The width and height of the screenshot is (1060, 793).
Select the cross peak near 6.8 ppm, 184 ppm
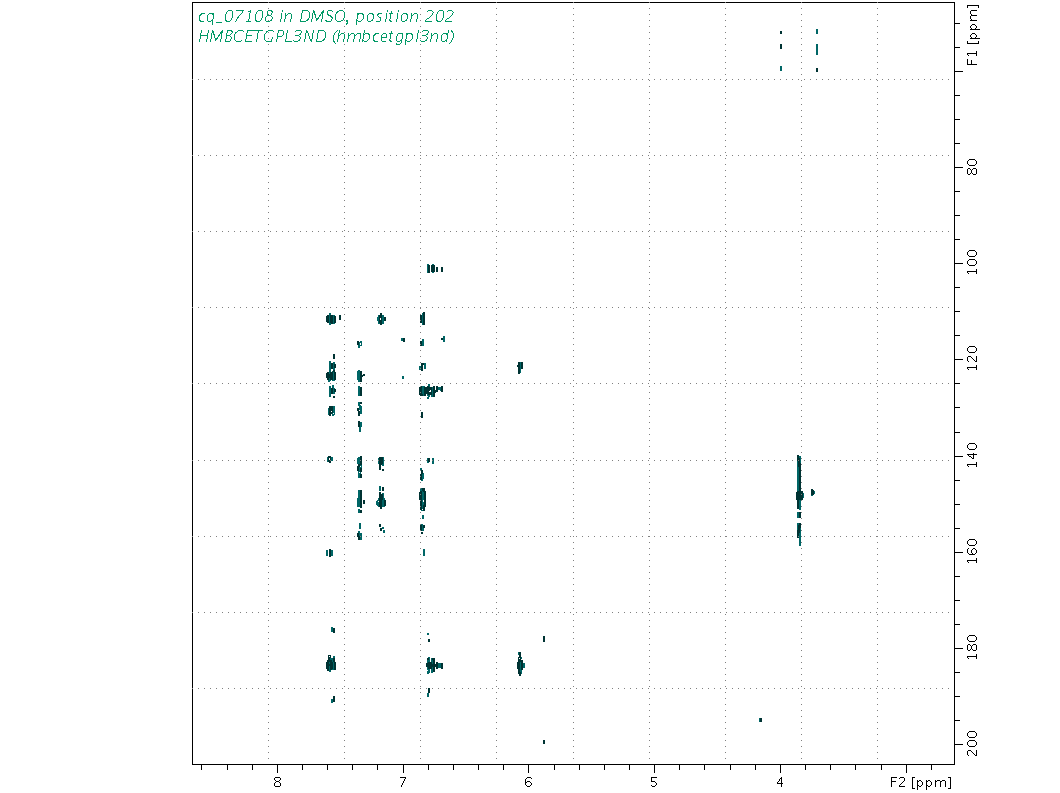coord(433,666)
